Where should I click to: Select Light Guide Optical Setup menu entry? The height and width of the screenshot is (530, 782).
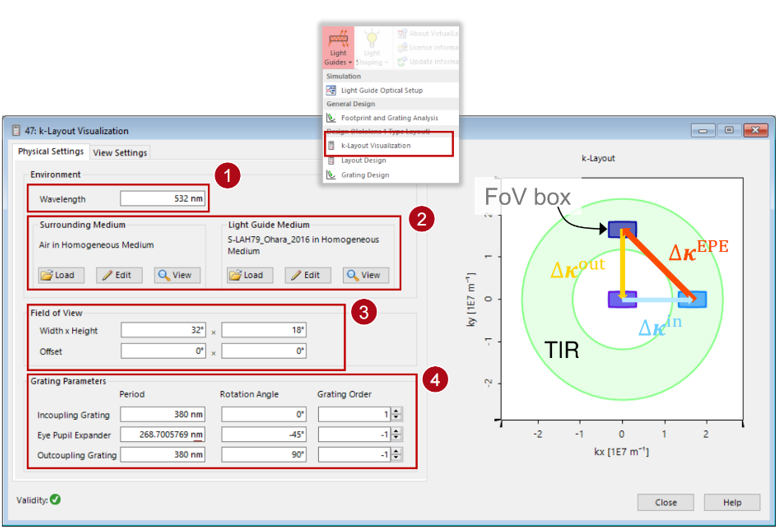click(x=382, y=90)
